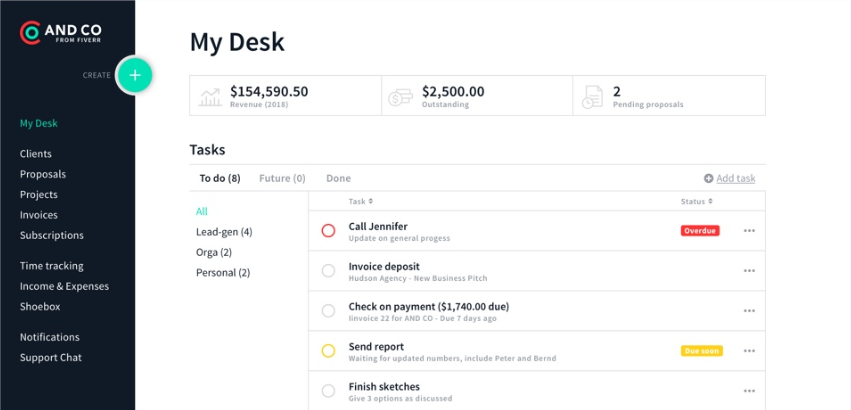Switch to the Done tab
851x410 pixels.
coord(338,178)
